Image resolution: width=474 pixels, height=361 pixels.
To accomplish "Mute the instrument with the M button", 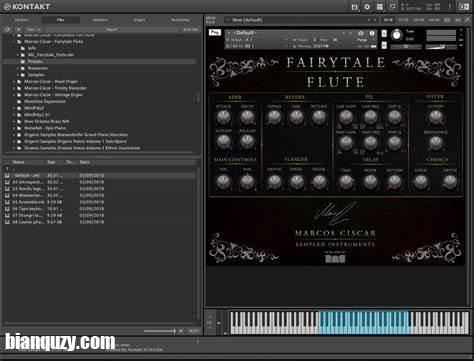I will pyautogui.click(x=384, y=45).
